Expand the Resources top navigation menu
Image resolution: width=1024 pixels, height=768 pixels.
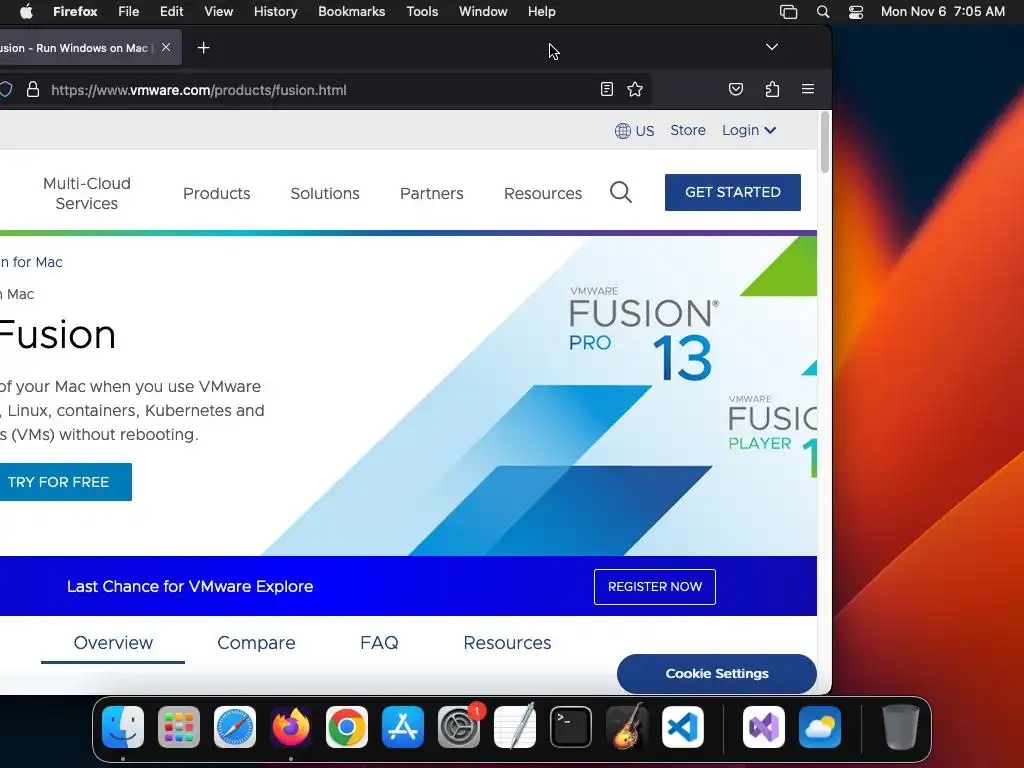point(543,193)
